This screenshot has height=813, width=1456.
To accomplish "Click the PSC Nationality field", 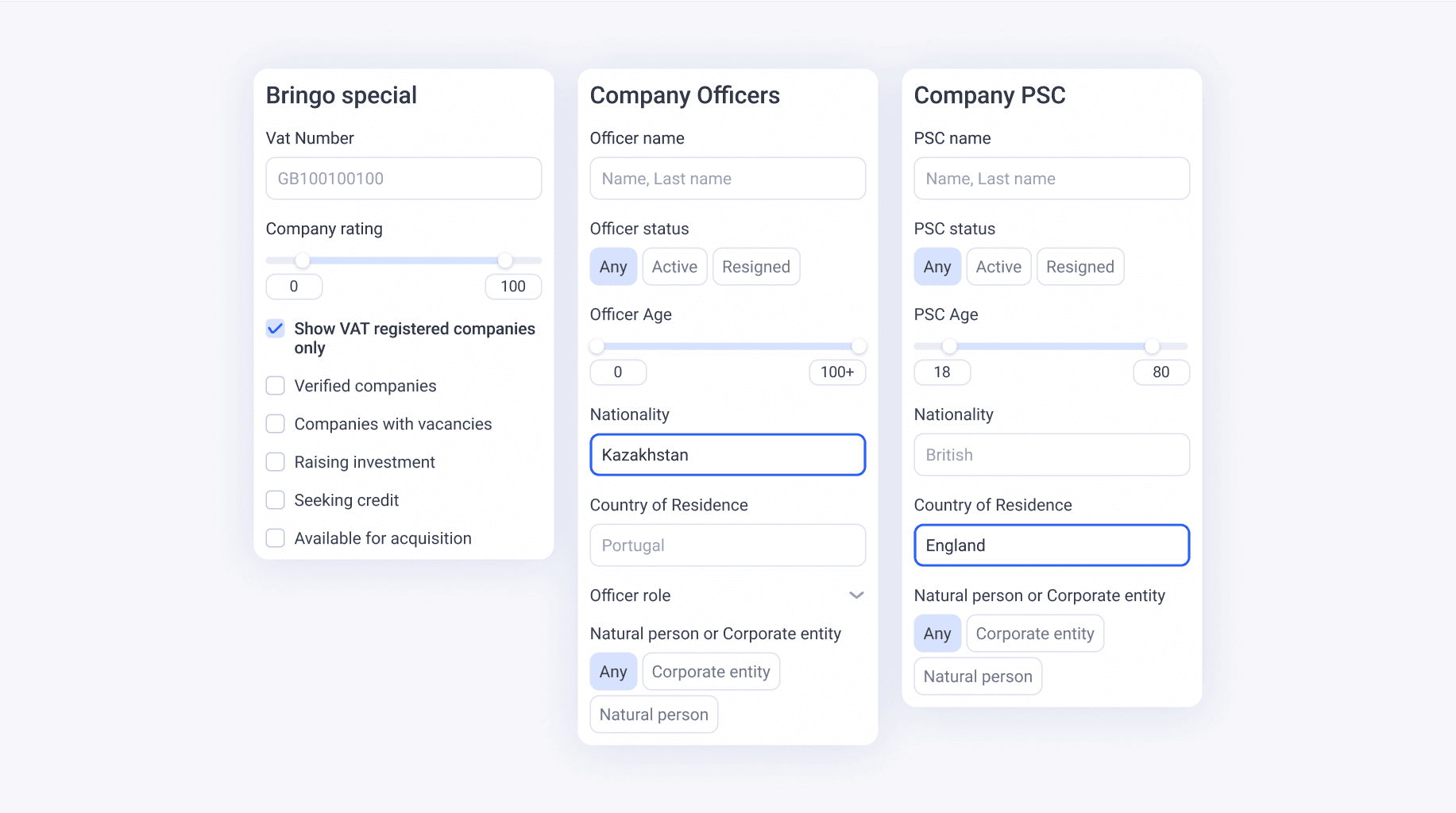I will point(1052,455).
